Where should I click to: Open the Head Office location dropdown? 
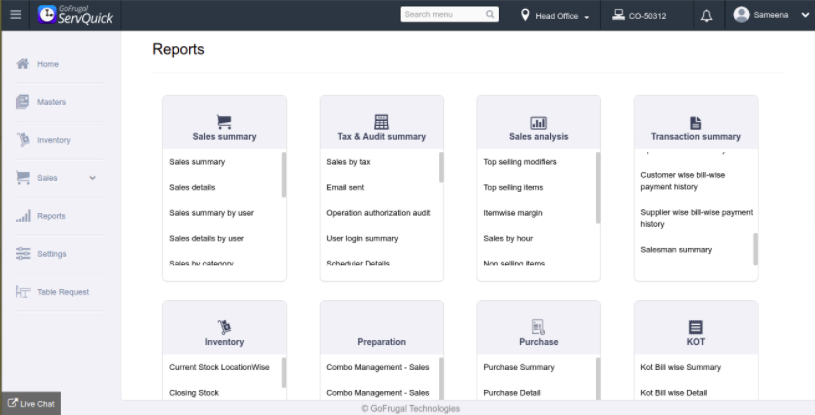pos(555,16)
